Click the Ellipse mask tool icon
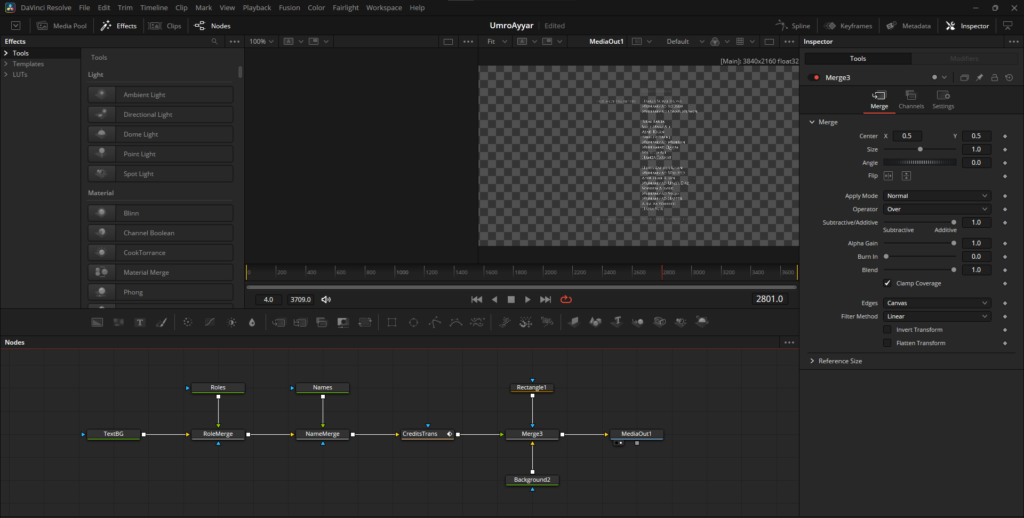The image size is (1024, 518). tap(413, 322)
